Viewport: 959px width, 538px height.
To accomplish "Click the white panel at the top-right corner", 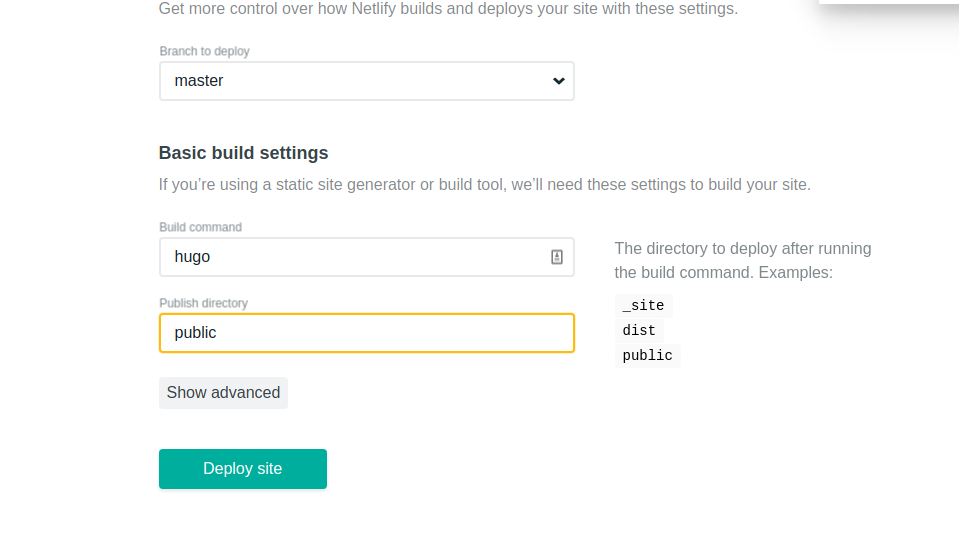I will [x=888, y=2].
